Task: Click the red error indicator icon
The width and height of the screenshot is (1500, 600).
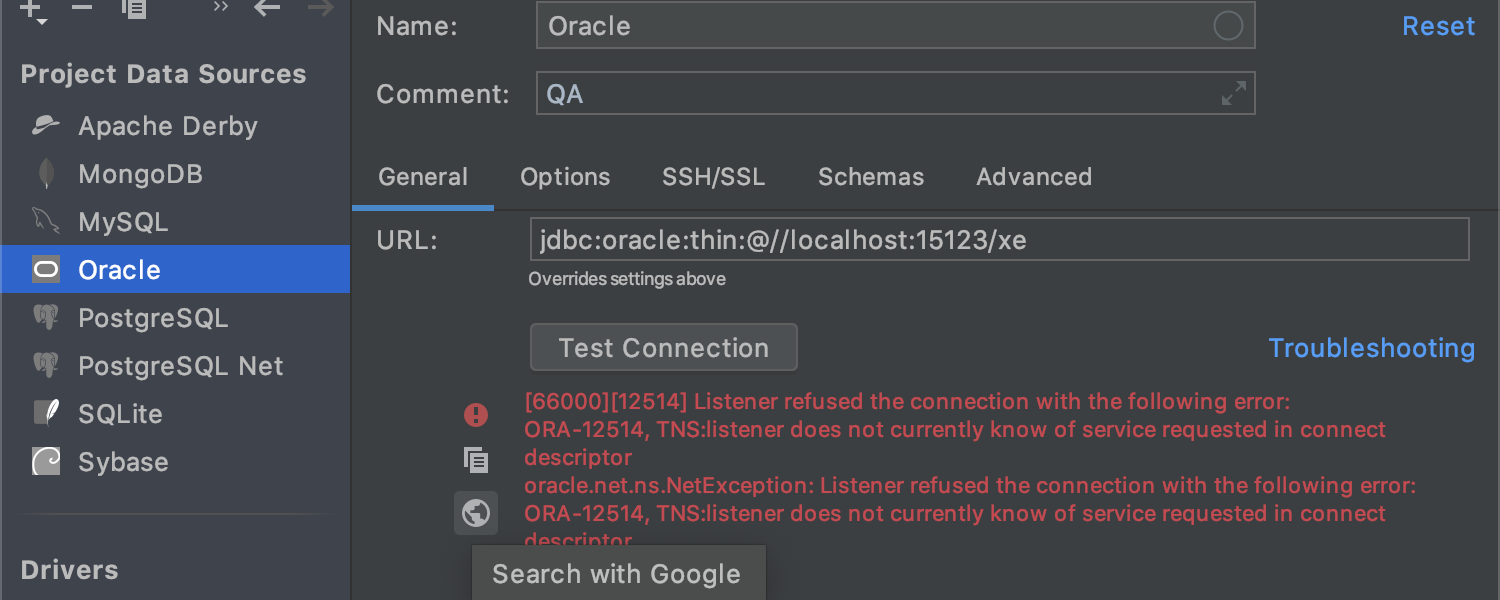Action: click(x=476, y=414)
